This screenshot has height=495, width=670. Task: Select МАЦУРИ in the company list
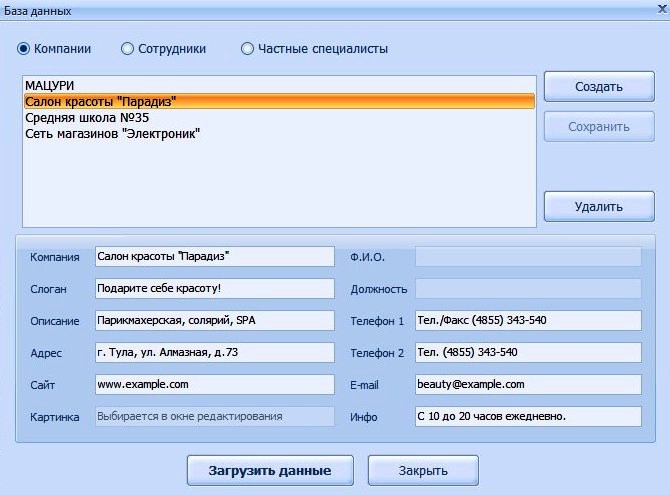(279, 85)
